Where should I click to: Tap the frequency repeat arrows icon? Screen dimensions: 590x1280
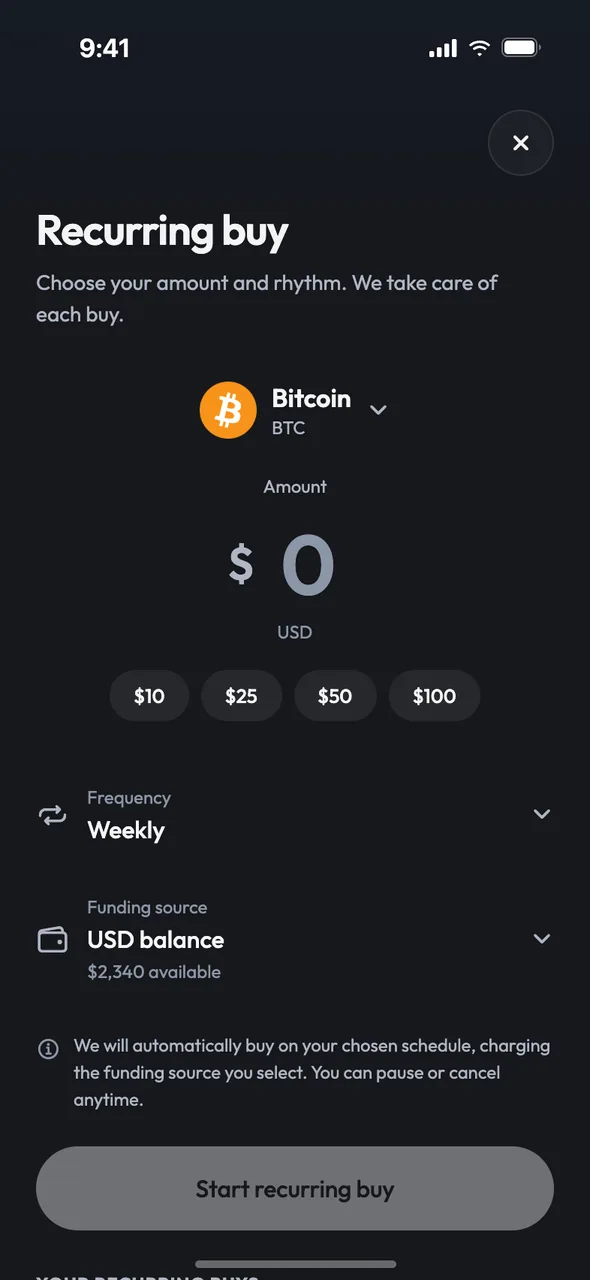52,815
